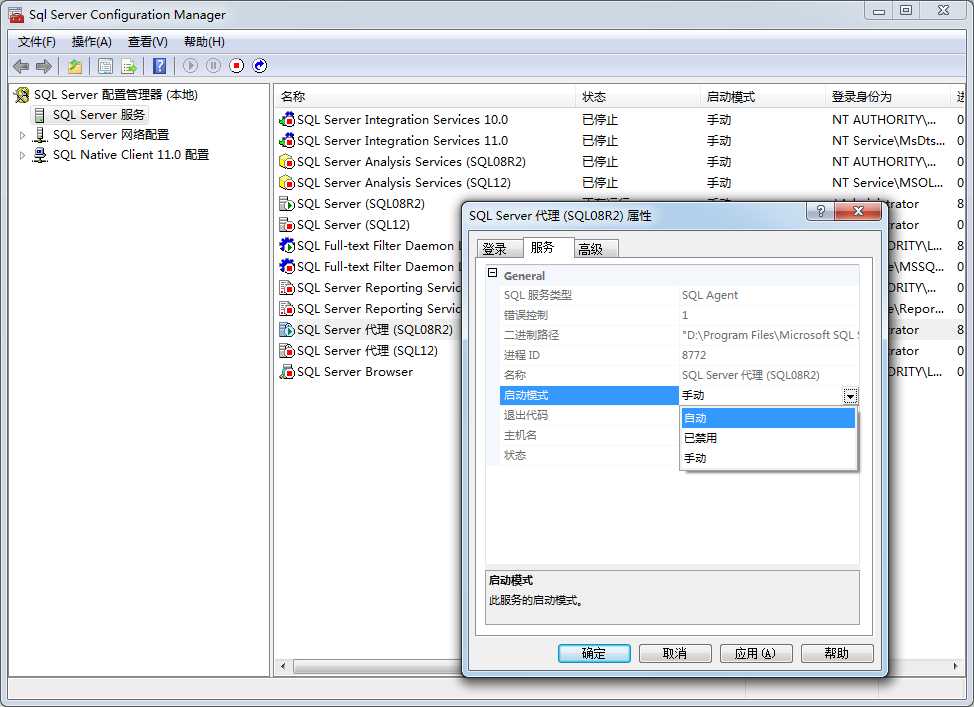The height and width of the screenshot is (707, 974).
Task: Choose 已禁用 from the startup mode list
Action: tap(768, 438)
